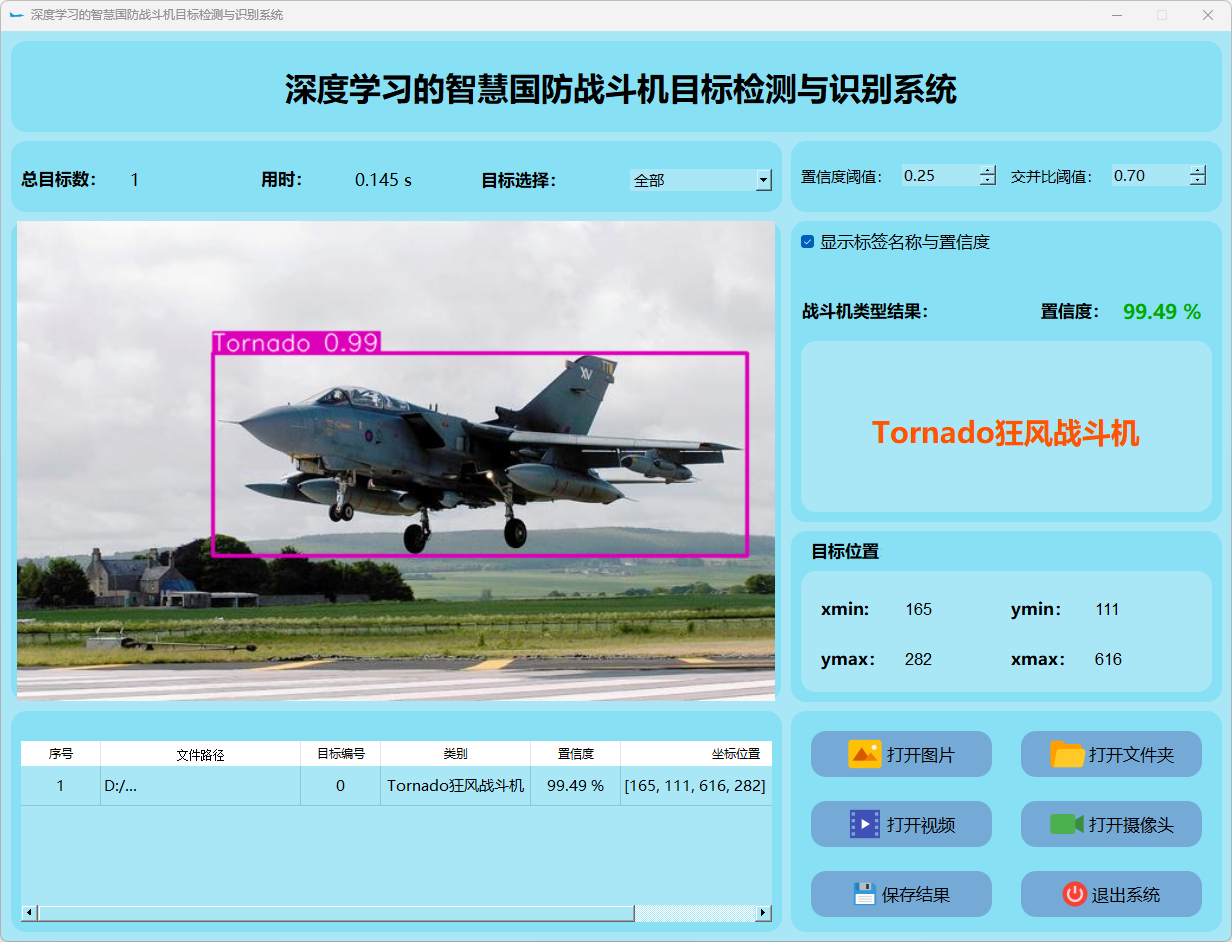Click the floppy disk save icon

(x=864, y=894)
